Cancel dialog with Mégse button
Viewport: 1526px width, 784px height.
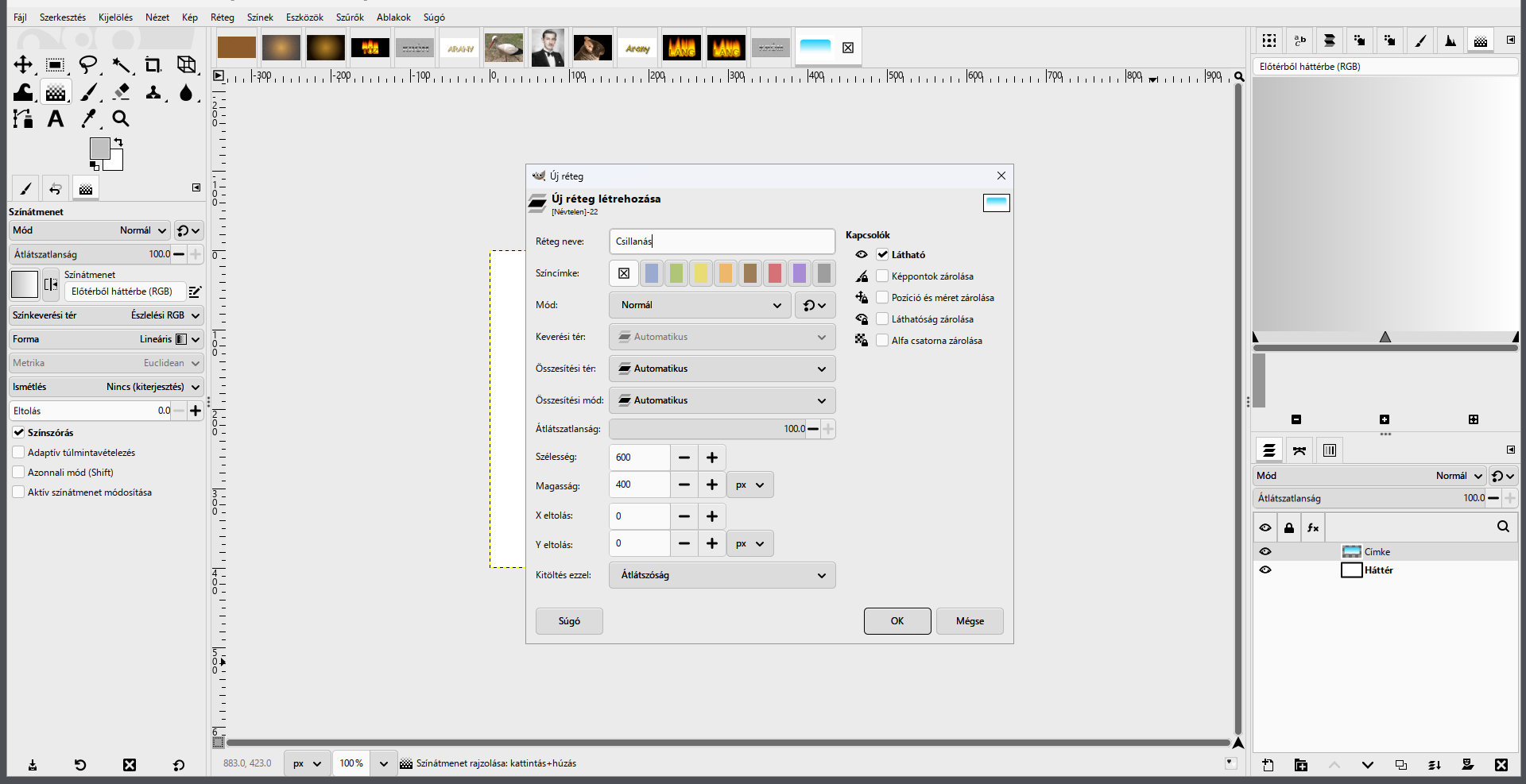pyautogui.click(x=970, y=621)
